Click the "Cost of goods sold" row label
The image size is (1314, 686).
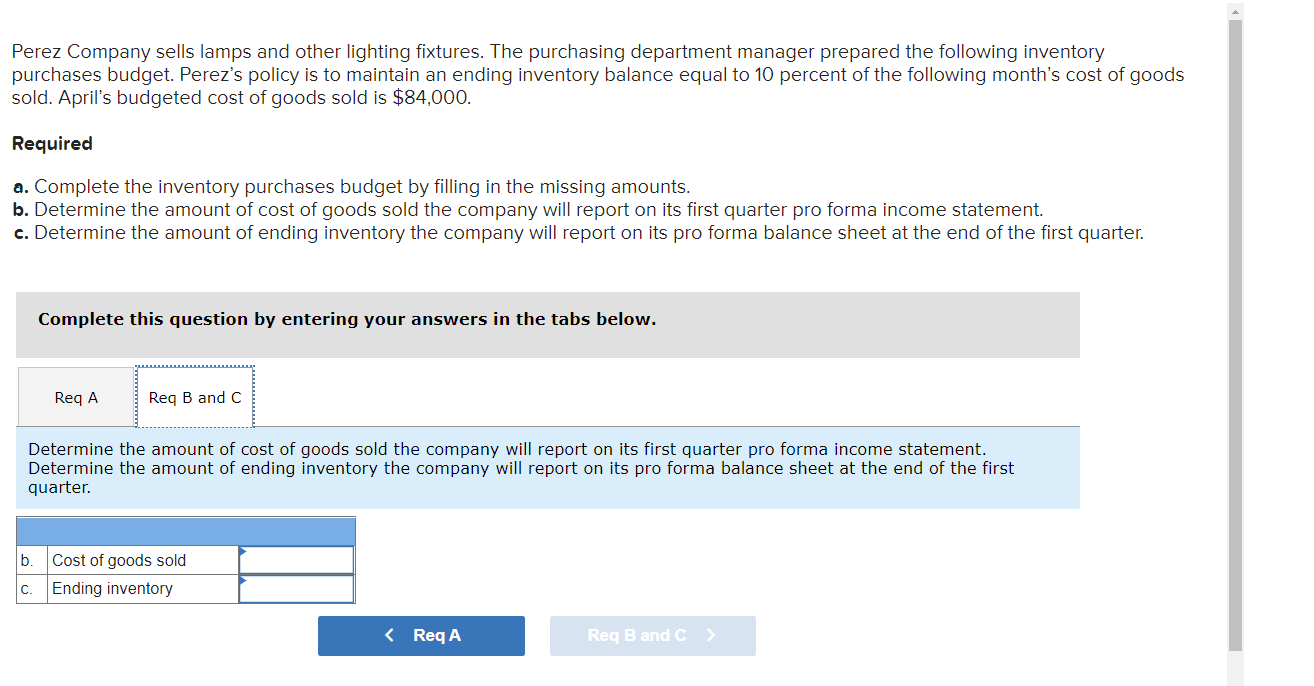tap(119, 560)
